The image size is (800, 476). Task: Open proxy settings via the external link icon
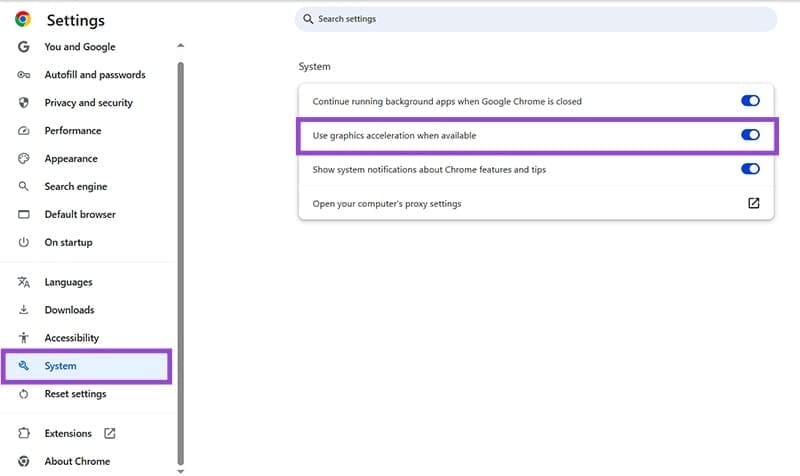coord(754,203)
